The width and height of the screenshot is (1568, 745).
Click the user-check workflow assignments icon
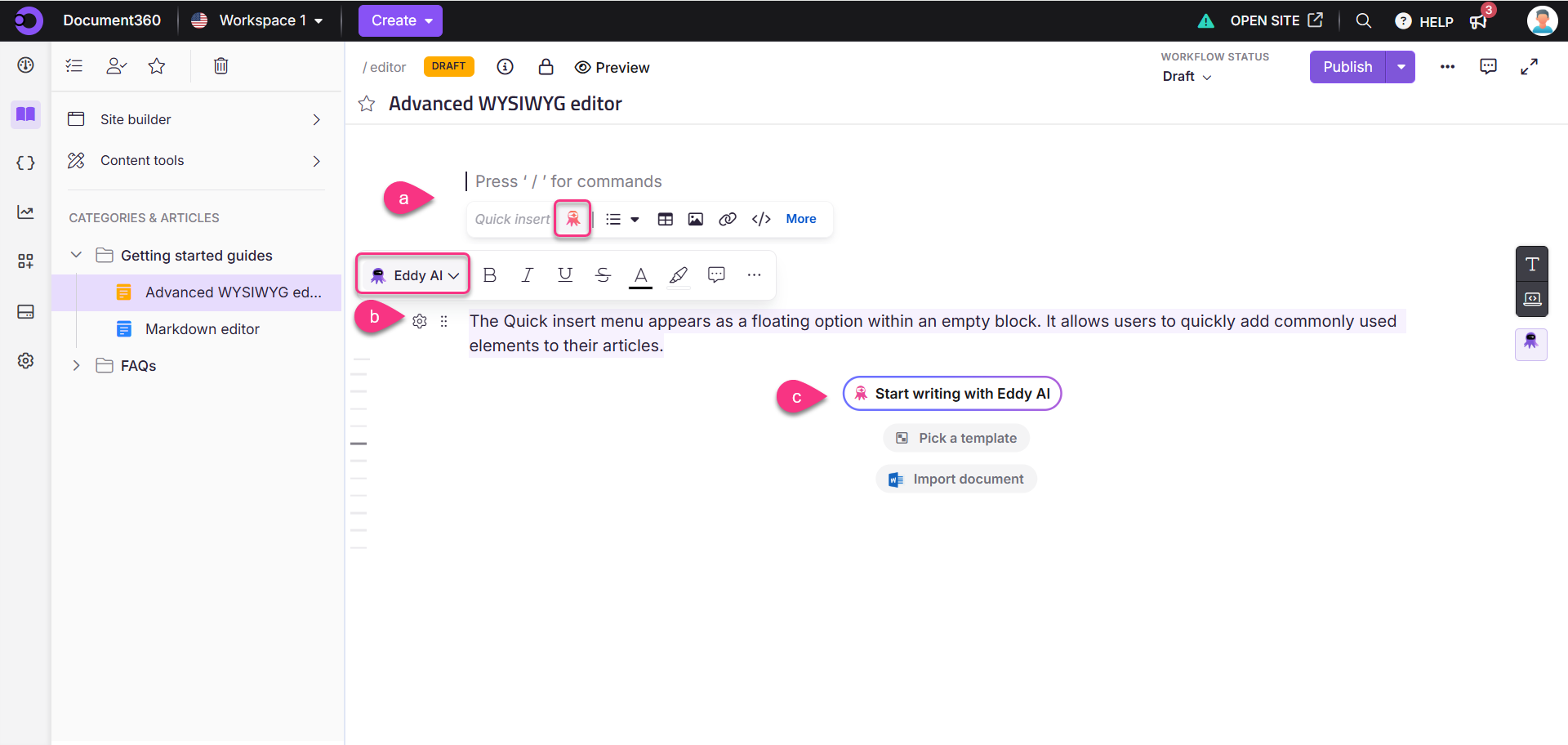pos(116,66)
